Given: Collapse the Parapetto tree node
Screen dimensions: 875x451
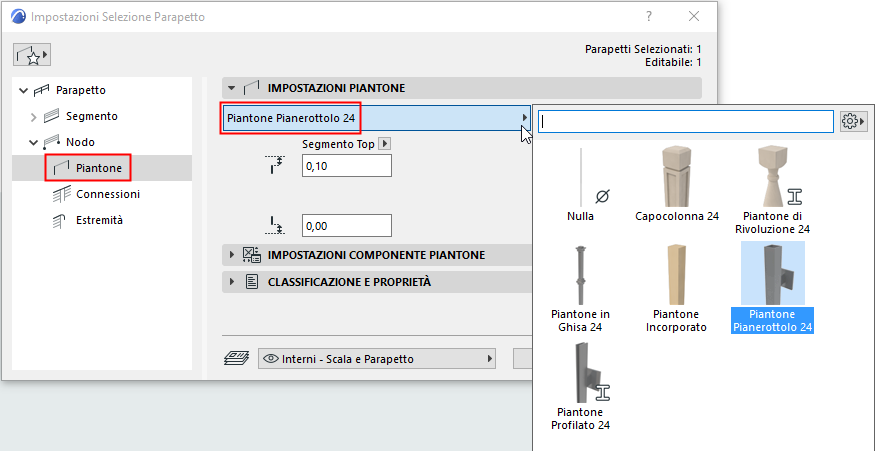Looking at the screenshot, I should 23,90.
